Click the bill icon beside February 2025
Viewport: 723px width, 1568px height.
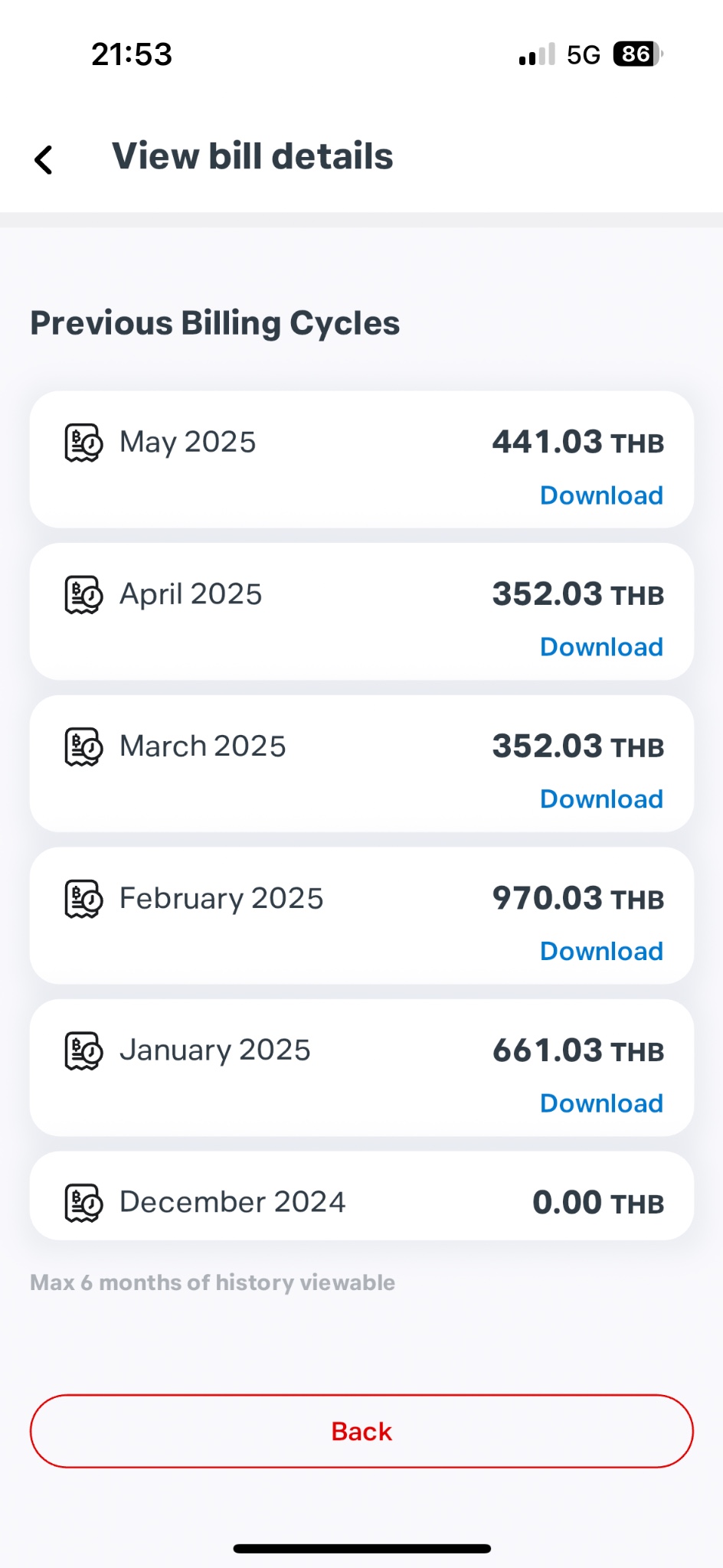click(x=83, y=899)
